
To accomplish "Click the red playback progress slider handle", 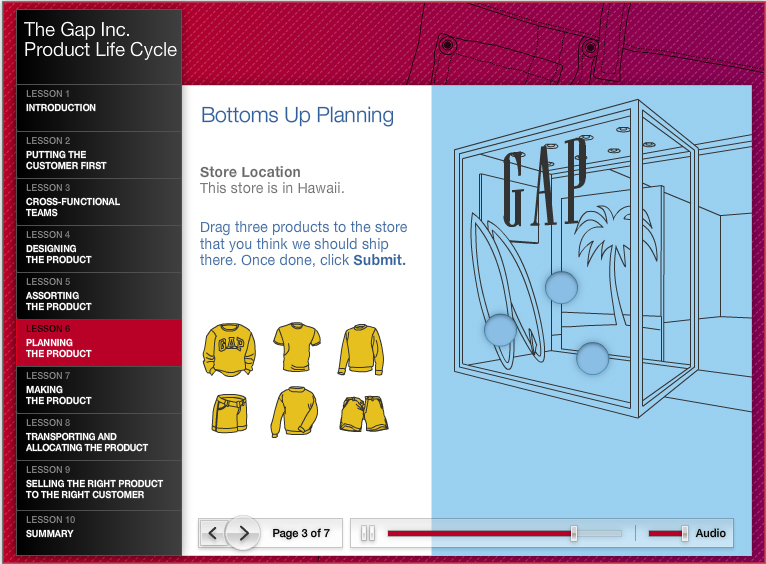I will pyautogui.click(x=574, y=533).
